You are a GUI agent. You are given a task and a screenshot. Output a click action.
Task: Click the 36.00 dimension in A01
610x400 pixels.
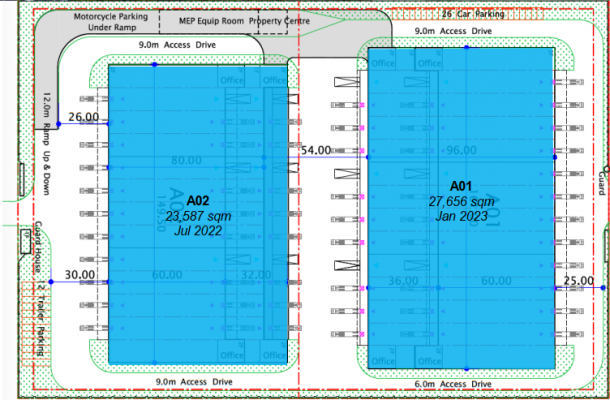tap(403, 281)
